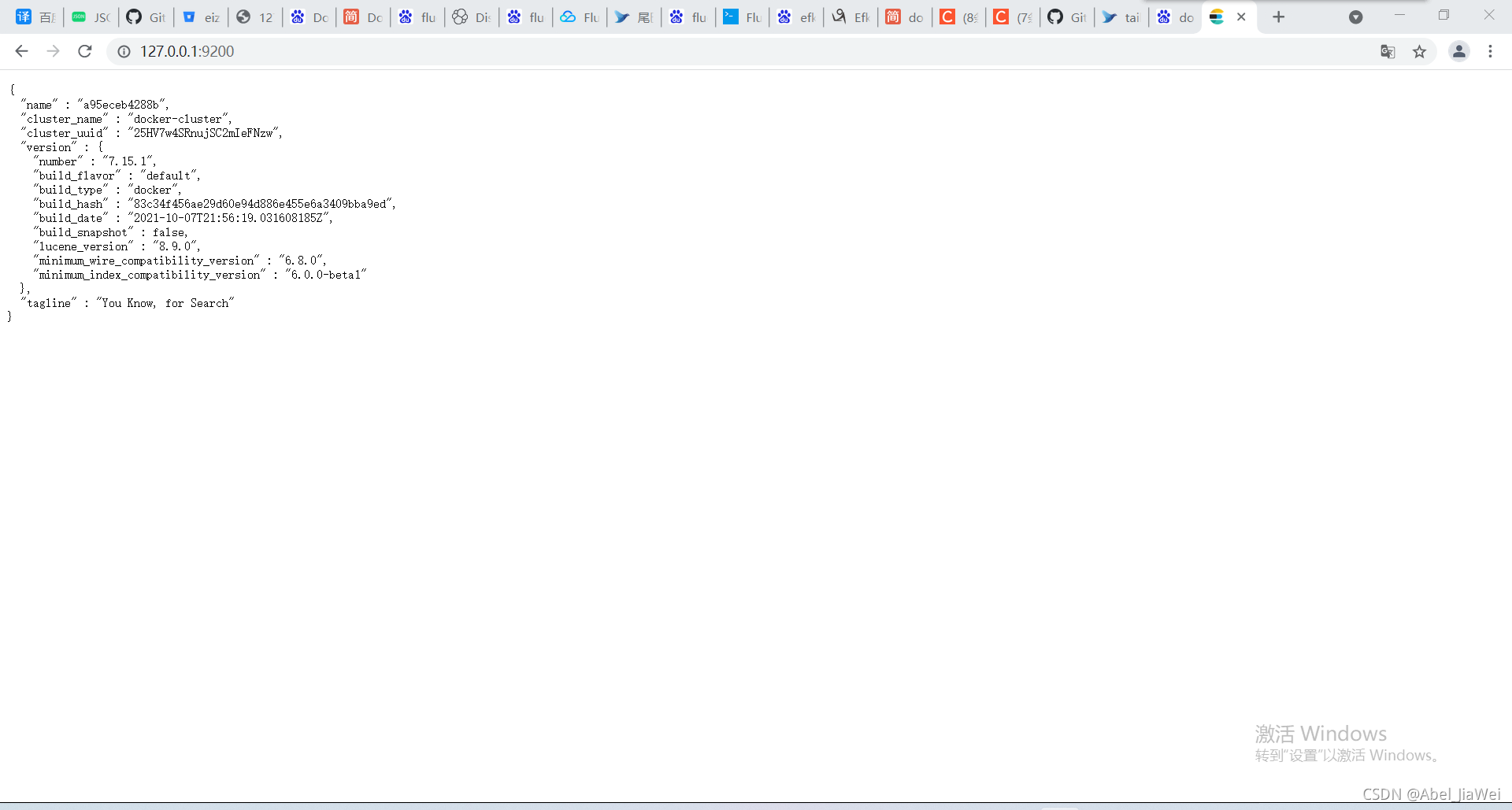Image resolution: width=1512 pixels, height=810 pixels.
Task: Switch to the cloud icon 'Flu' tab
Action: pyautogui.click(x=580, y=17)
